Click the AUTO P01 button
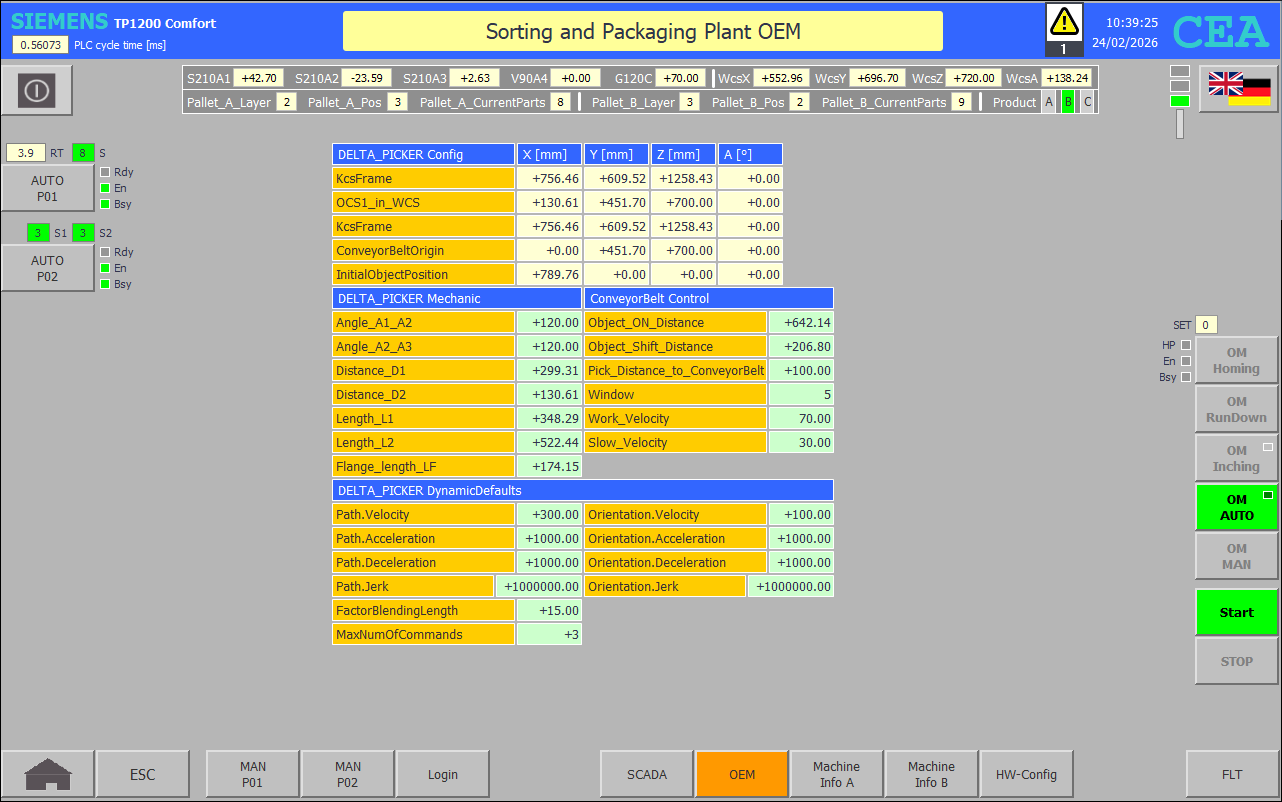This screenshot has height=802, width=1282. coord(47,189)
